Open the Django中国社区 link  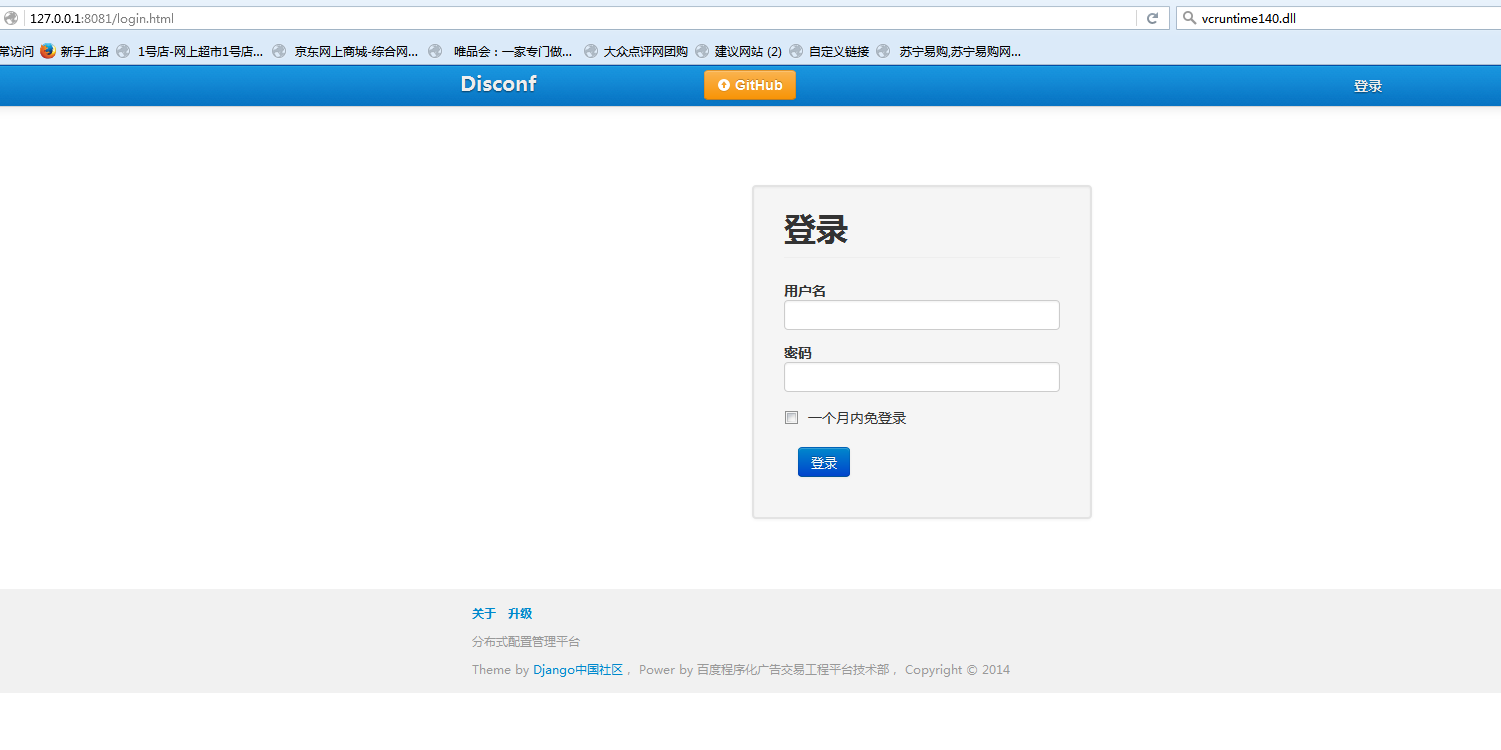[577, 670]
